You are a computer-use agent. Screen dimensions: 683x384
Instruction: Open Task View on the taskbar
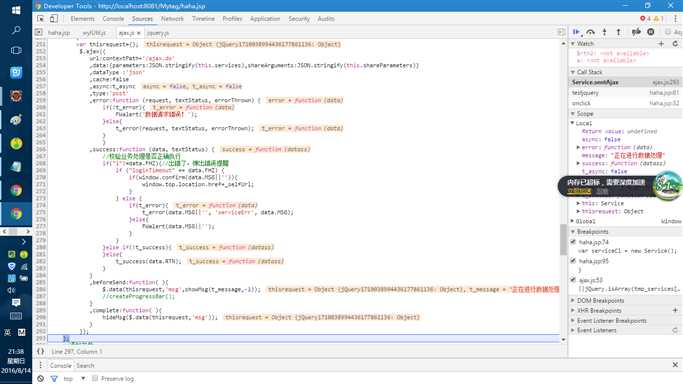click(16, 51)
